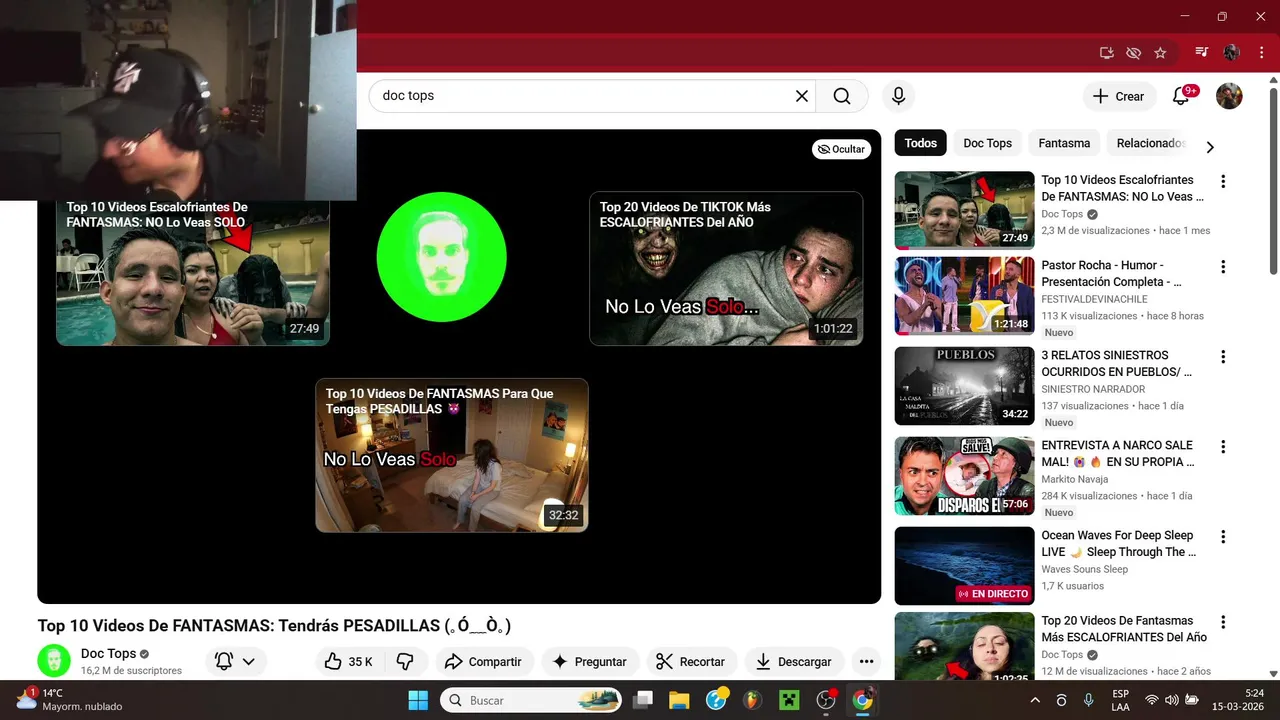Open the Chrome profile avatar
The height and width of the screenshot is (720, 1280).
point(1232,53)
